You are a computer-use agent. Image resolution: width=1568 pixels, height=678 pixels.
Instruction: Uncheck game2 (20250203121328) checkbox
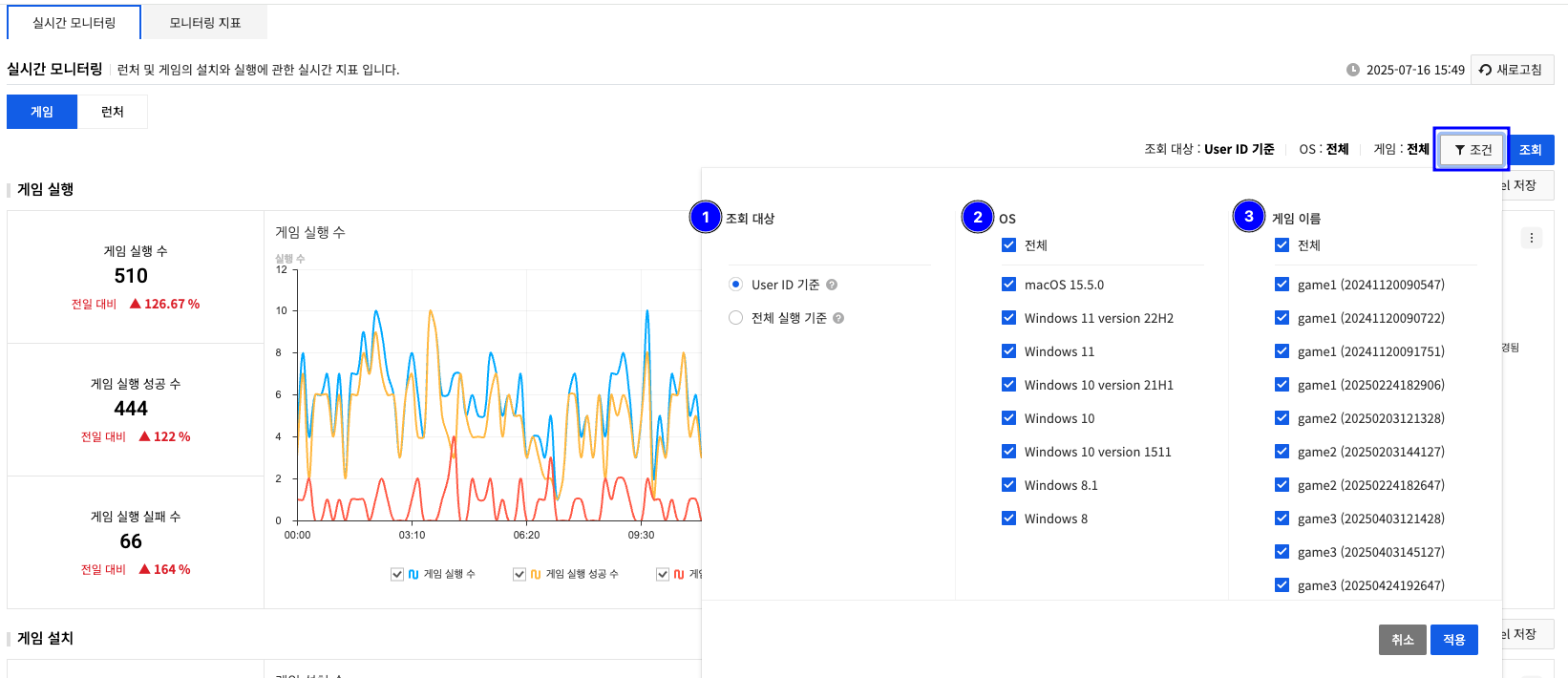point(1282,418)
